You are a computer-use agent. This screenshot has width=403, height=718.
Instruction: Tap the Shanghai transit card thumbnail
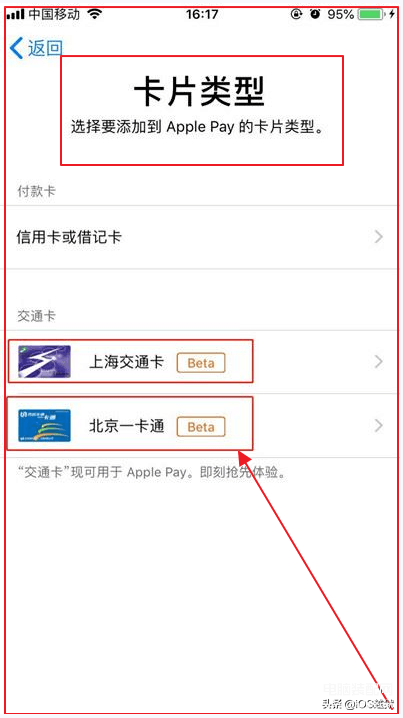tap(44, 362)
